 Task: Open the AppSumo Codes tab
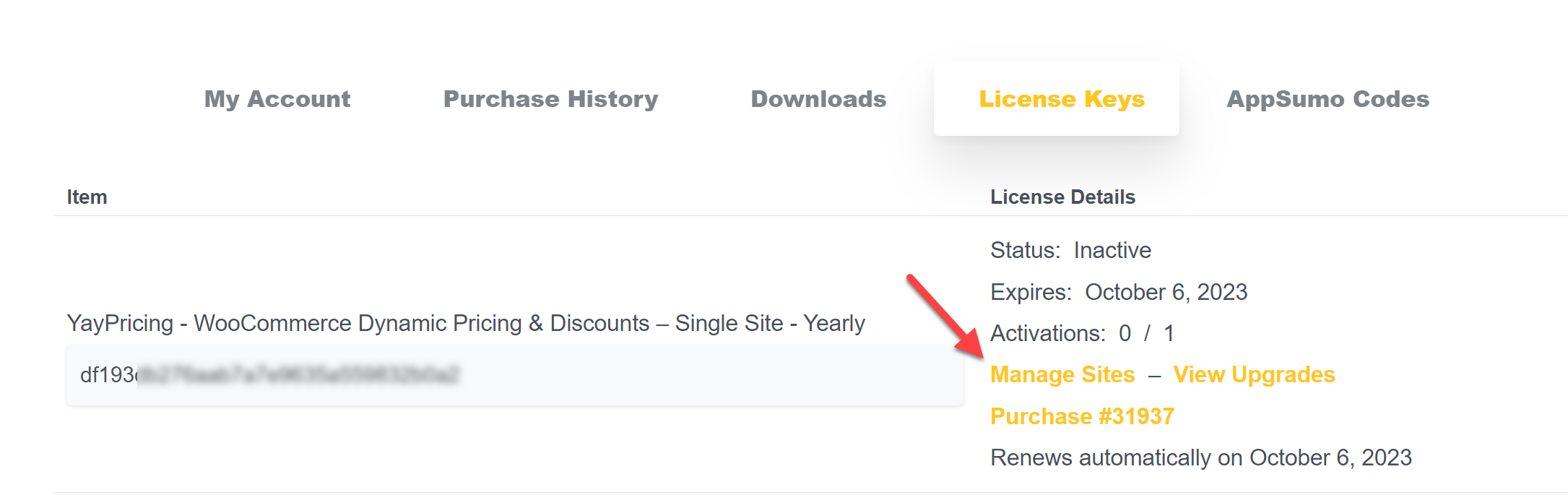point(1327,99)
